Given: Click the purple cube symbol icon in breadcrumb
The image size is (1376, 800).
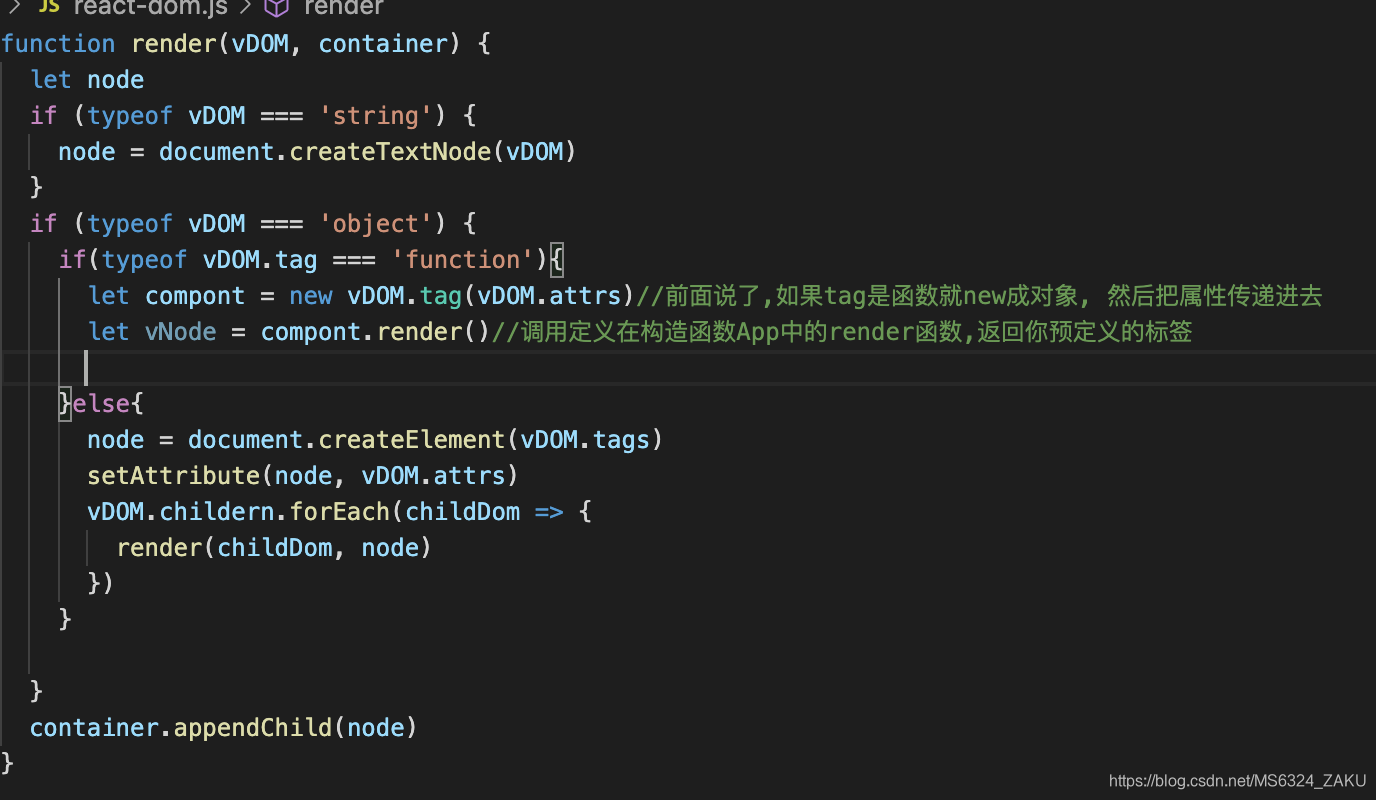Looking at the screenshot, I should click(x=277, y=8).
